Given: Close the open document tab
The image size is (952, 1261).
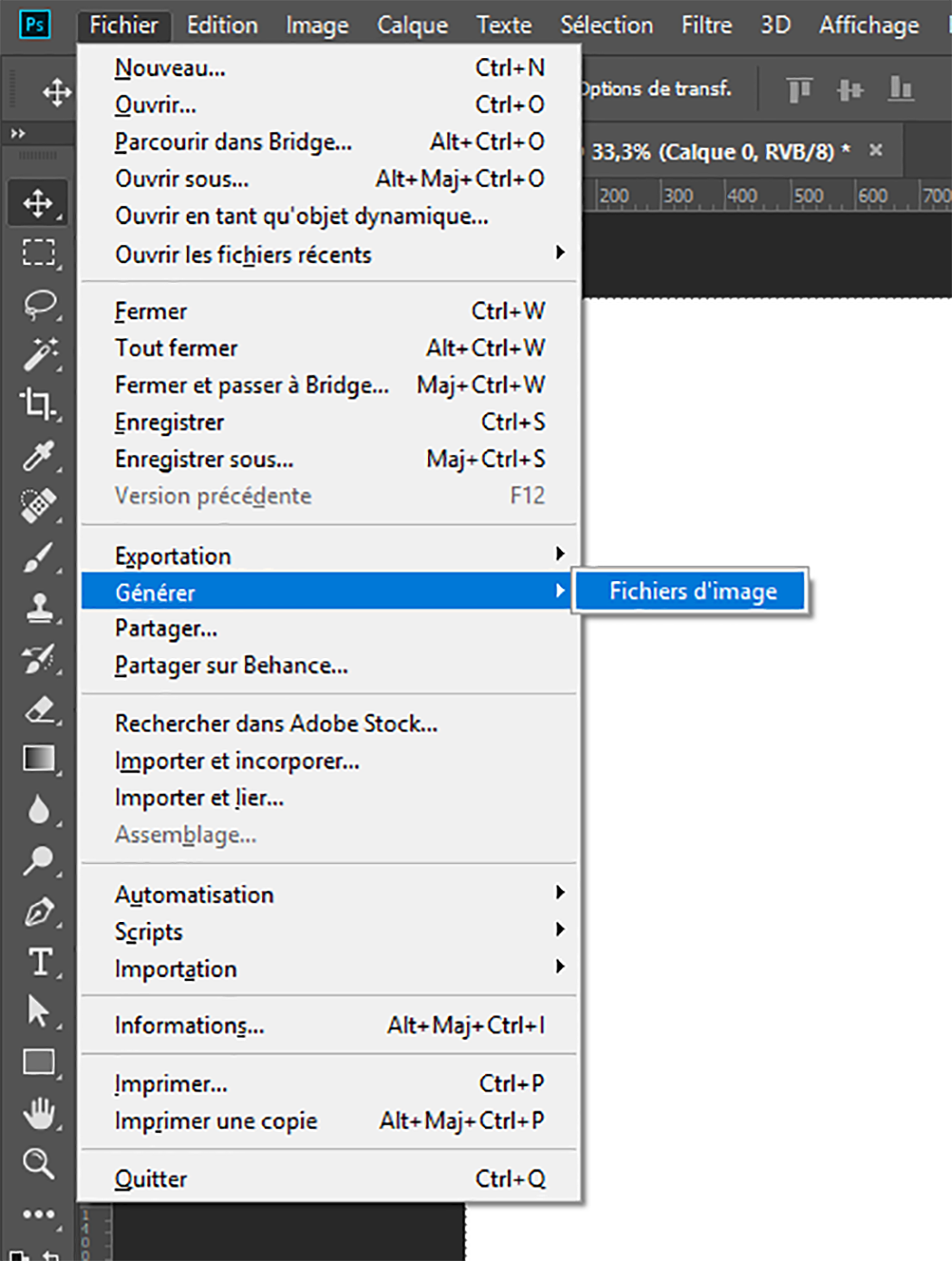Looking at the screenshot, I should pyautogui.click(x=876, y=150).
